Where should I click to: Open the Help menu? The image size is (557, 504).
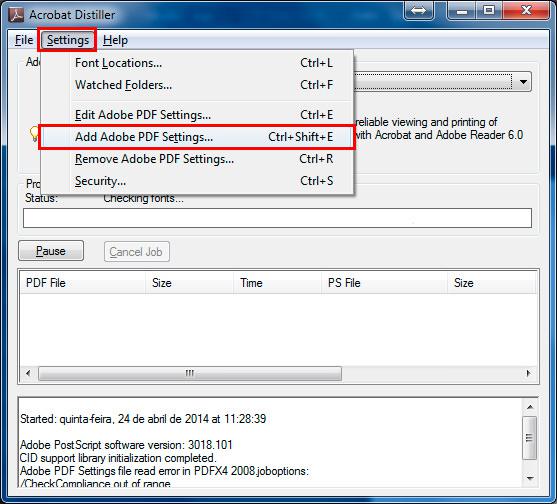click(x=115, y=40)
